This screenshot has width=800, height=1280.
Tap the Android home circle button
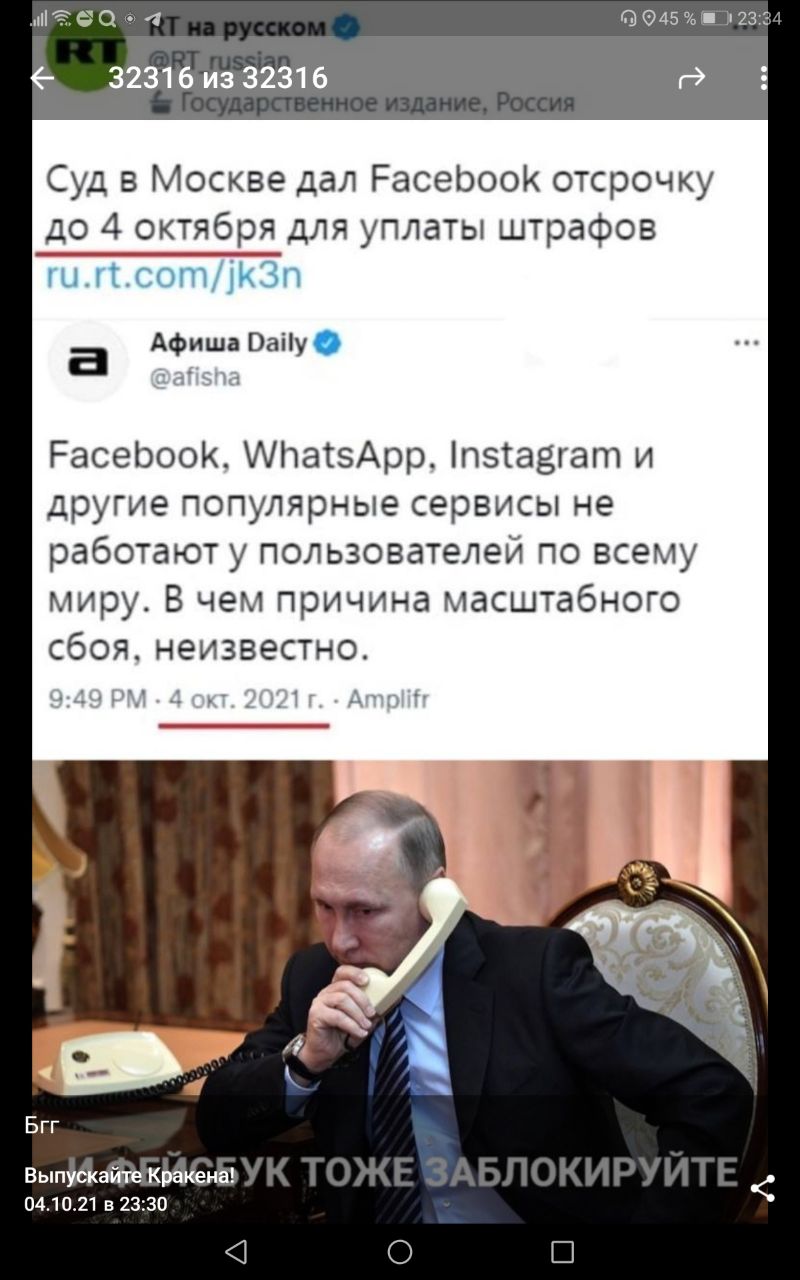[400, 1251]
